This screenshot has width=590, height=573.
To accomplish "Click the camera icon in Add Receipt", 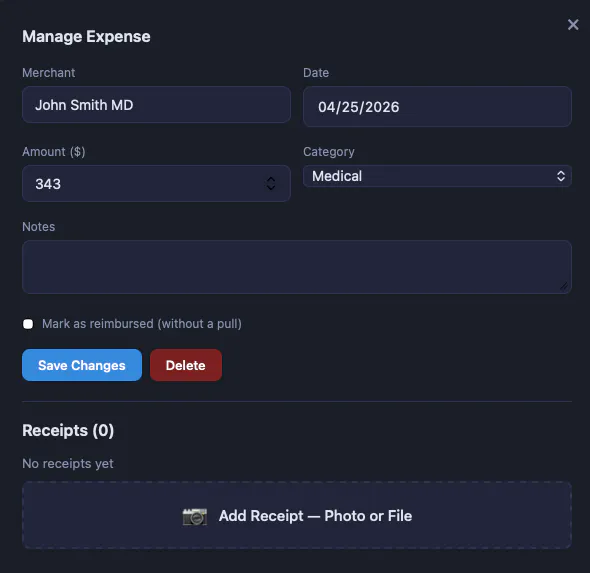I will [x=195, y=516].
